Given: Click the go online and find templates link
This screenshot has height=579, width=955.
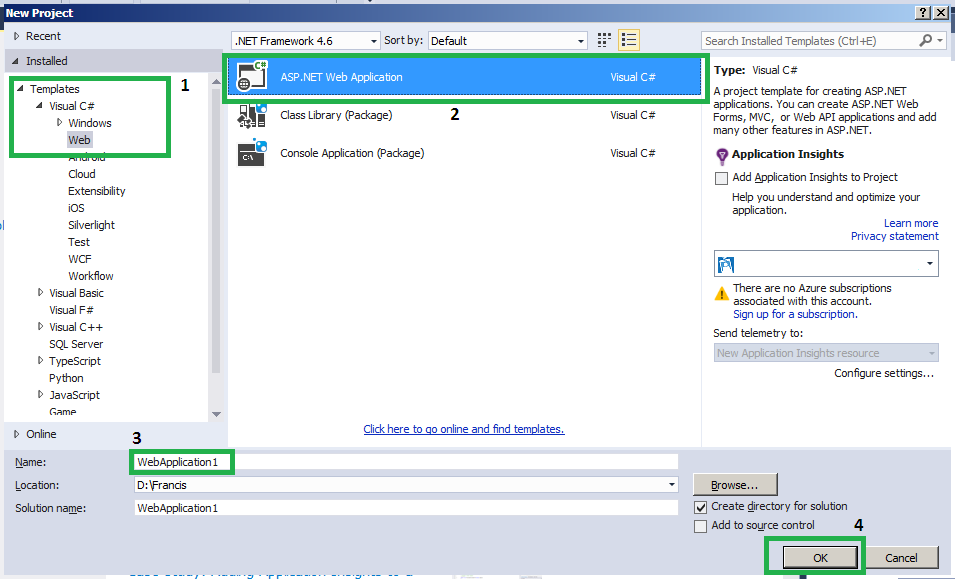Looking at the screenshot, I should 463,429.
